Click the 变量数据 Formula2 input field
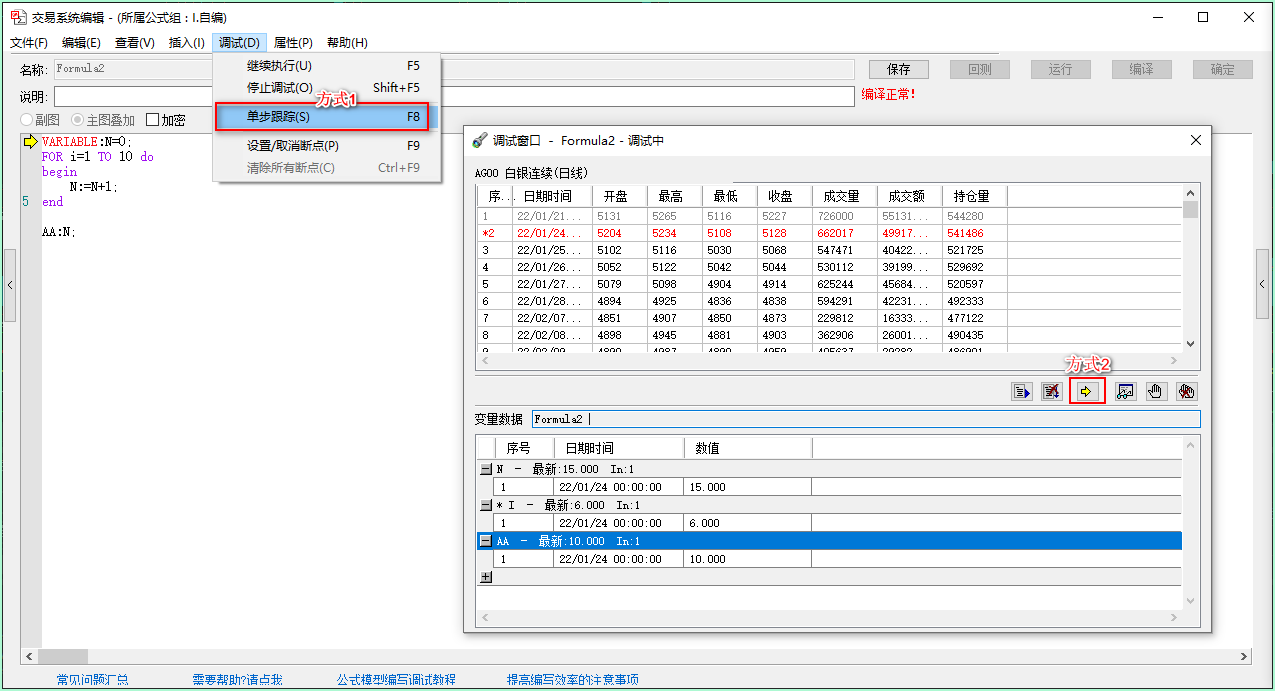The width and height of the screenshot is (1275, 691). click(x=865, y=419)
